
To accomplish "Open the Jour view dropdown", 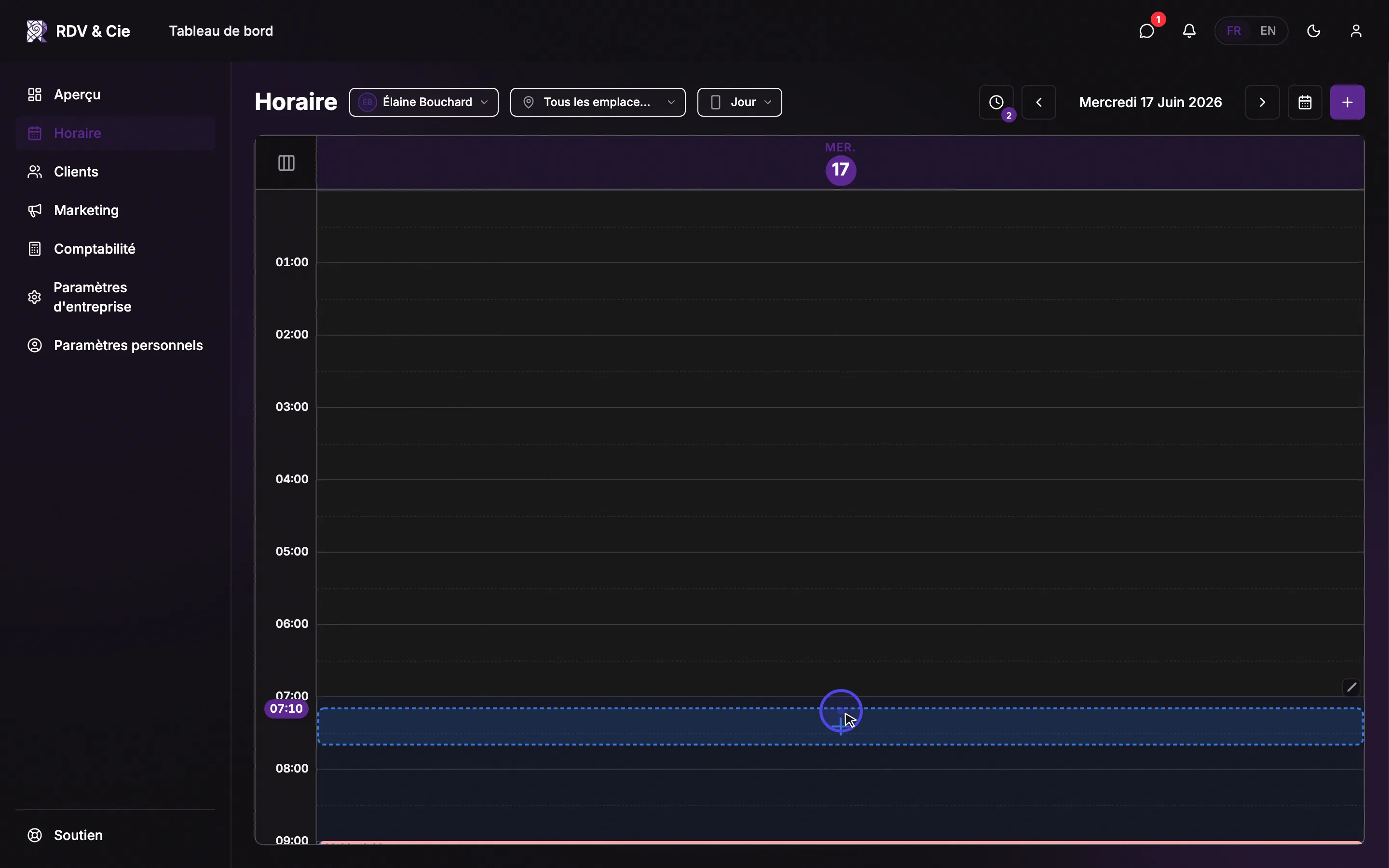I will pos(739,102).
